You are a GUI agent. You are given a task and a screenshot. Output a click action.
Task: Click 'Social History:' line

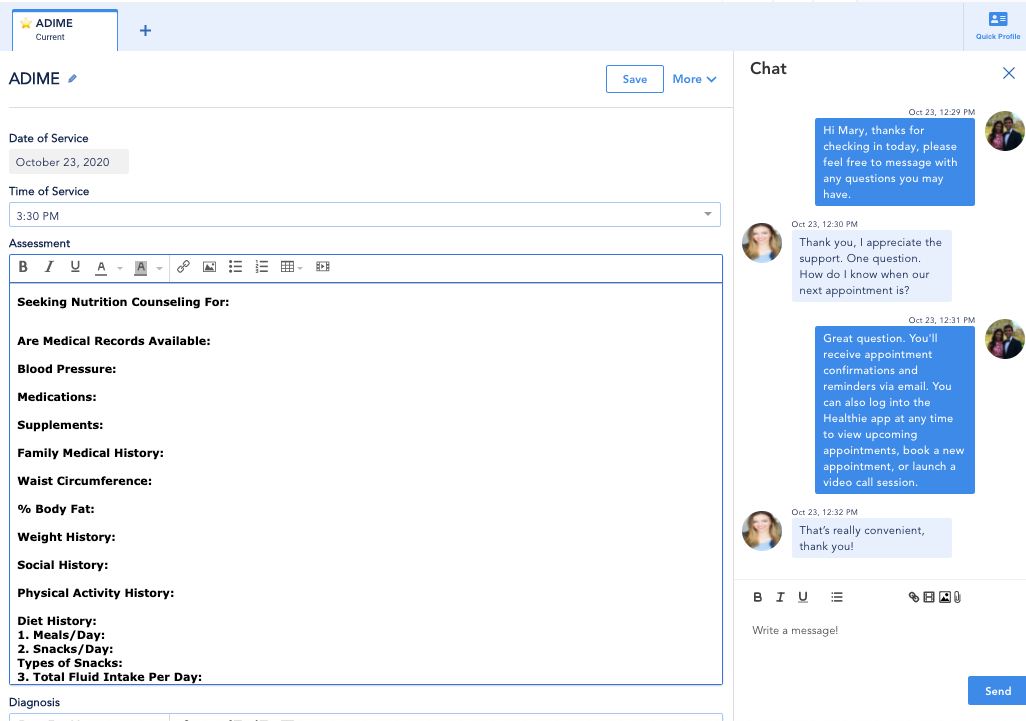pos(63,565)
